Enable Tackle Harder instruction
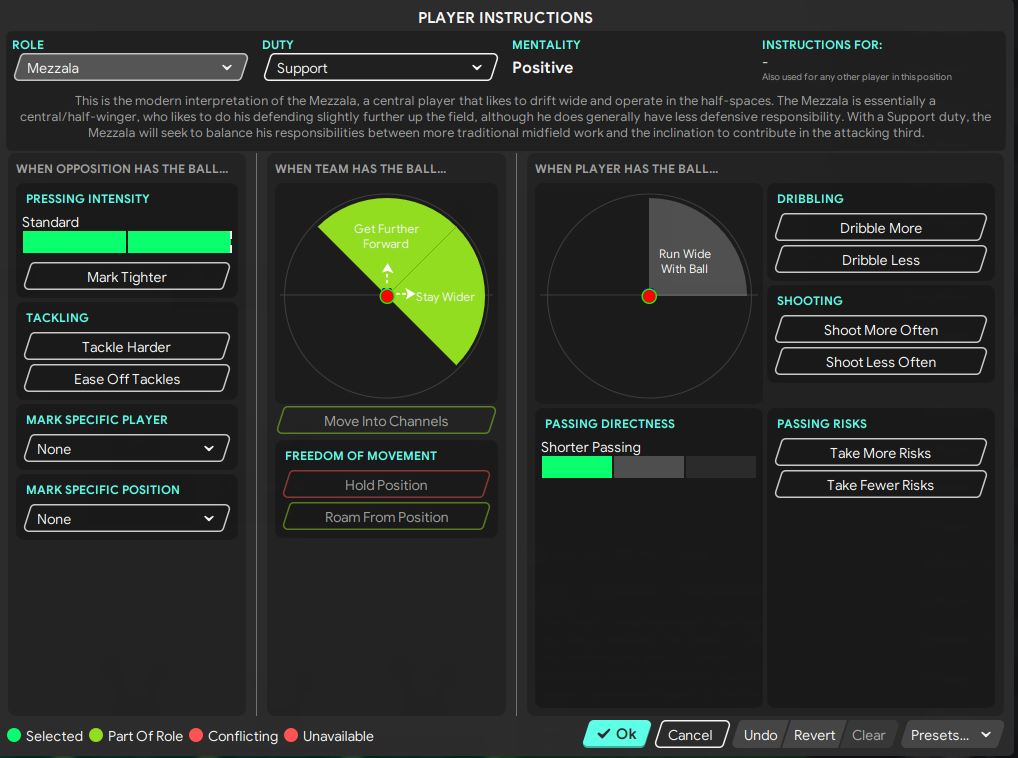 [127, 347]
